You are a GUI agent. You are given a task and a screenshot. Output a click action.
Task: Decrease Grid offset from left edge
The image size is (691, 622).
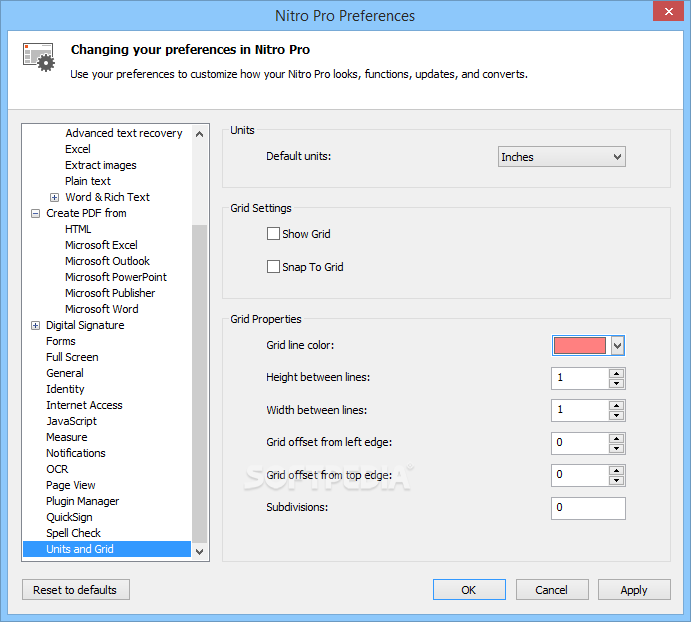pyautogui.click(x=617, y=448)
